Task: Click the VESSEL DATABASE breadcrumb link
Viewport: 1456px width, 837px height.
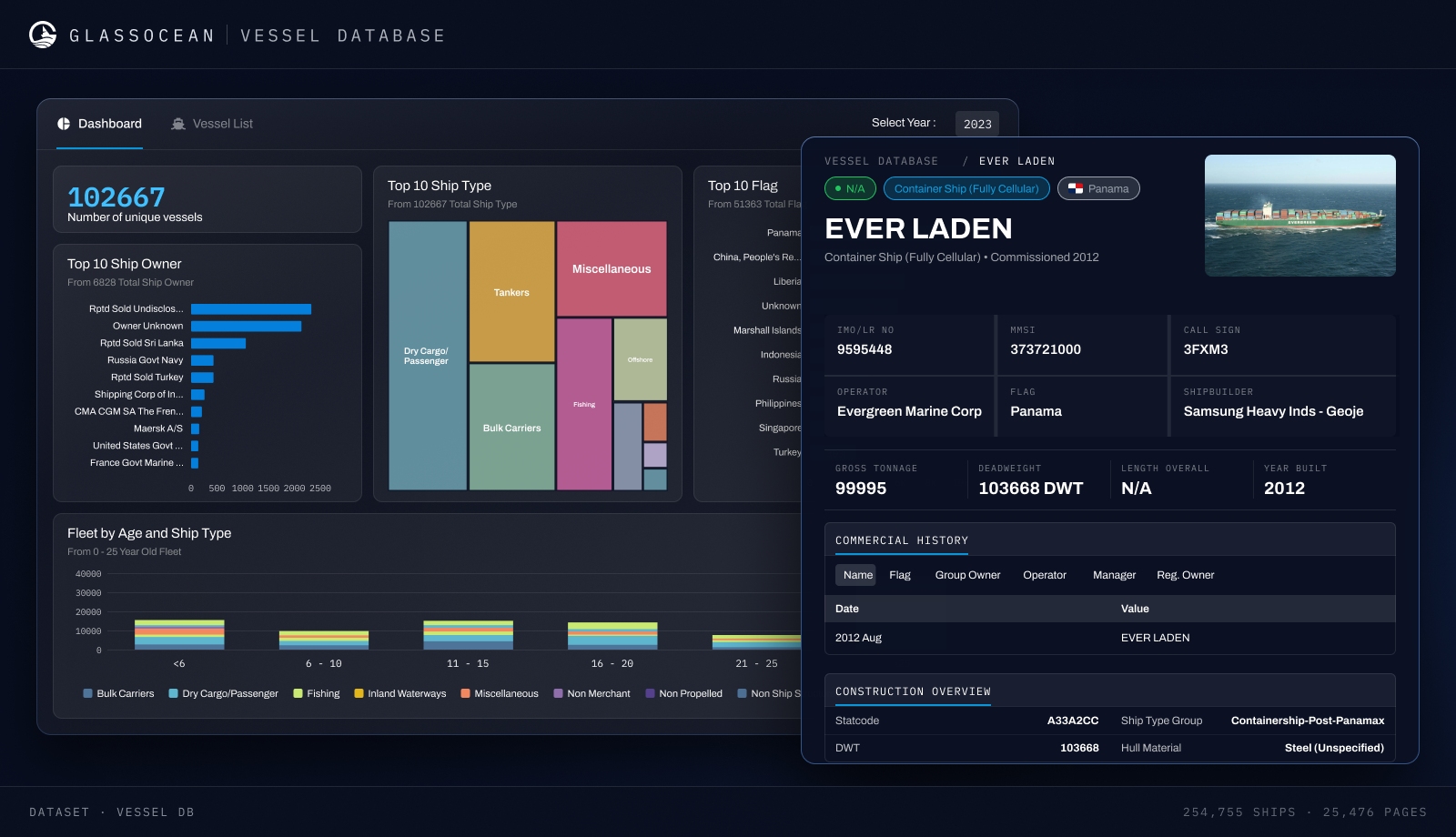Action: coord(881,161)
